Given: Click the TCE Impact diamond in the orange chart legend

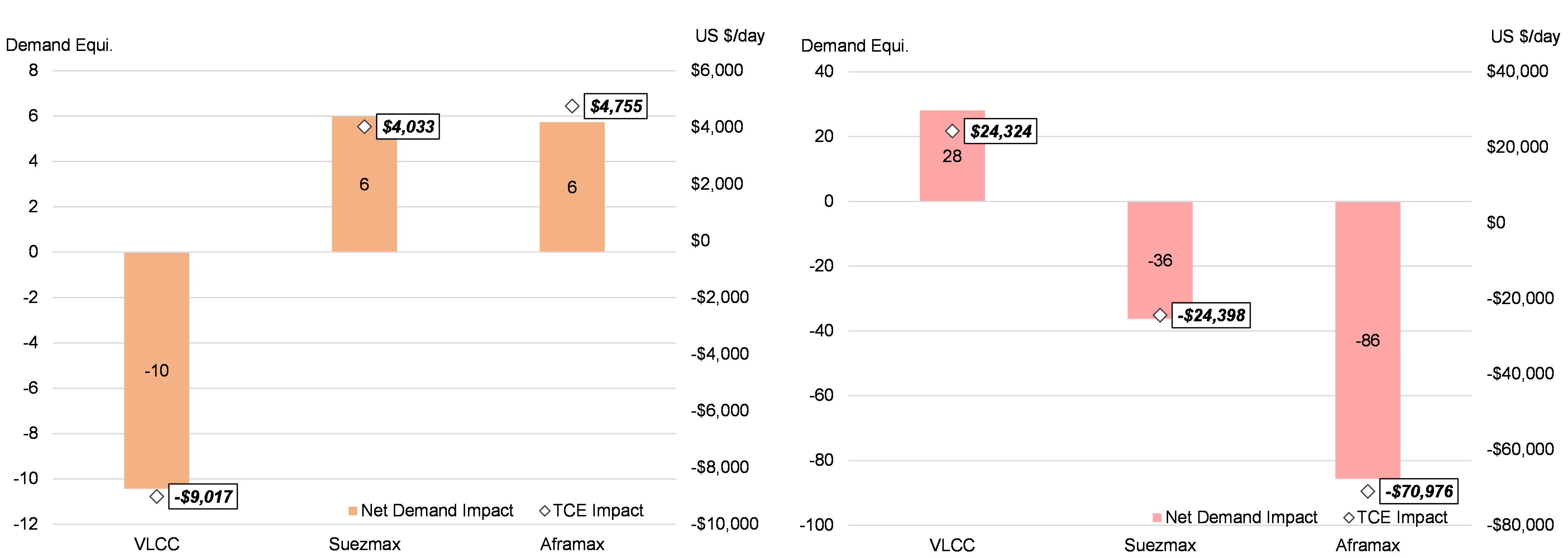Looking at the screenshot, I should point(545,511).
